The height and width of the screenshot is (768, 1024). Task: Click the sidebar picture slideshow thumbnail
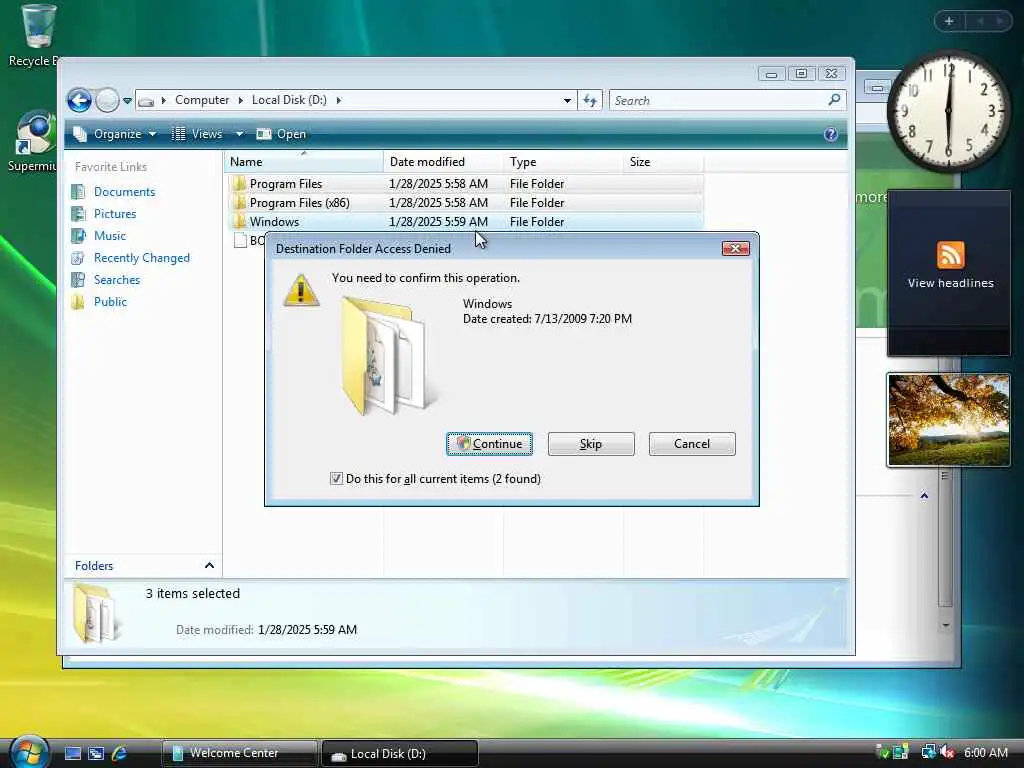click(949, 419)
